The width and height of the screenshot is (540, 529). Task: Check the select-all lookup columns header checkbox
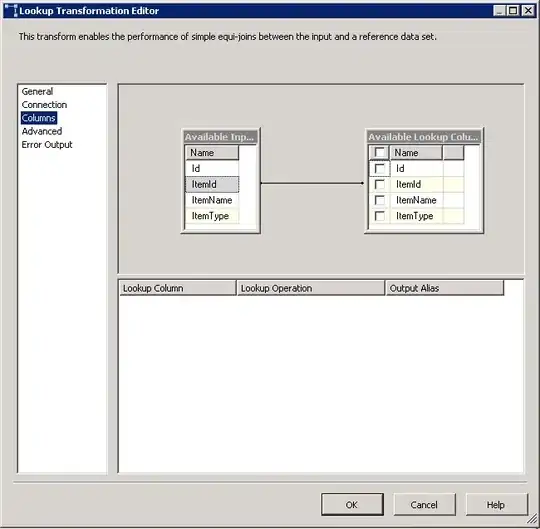[x=380, y=152]
